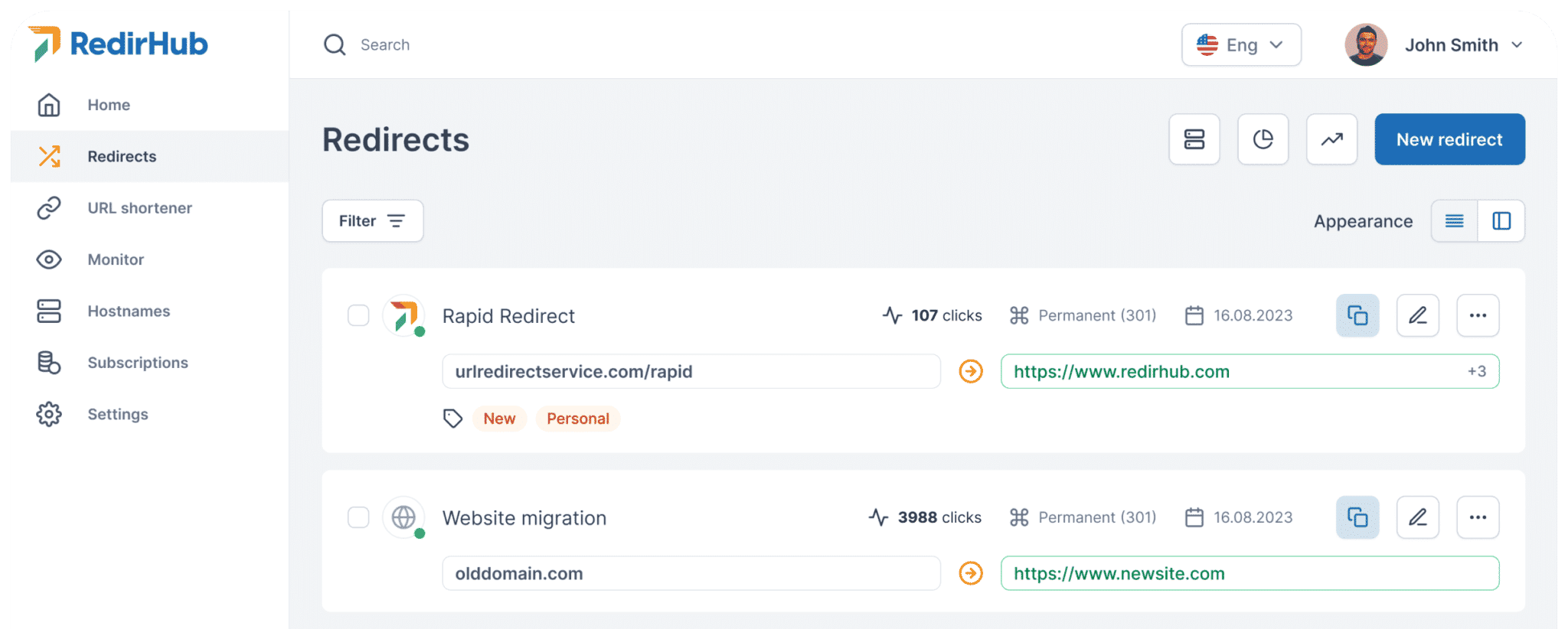The height and width of the screenshot is (629, 1568).
Task: Edit the Website migration redirect
Action: click(x=1417, y=517)
